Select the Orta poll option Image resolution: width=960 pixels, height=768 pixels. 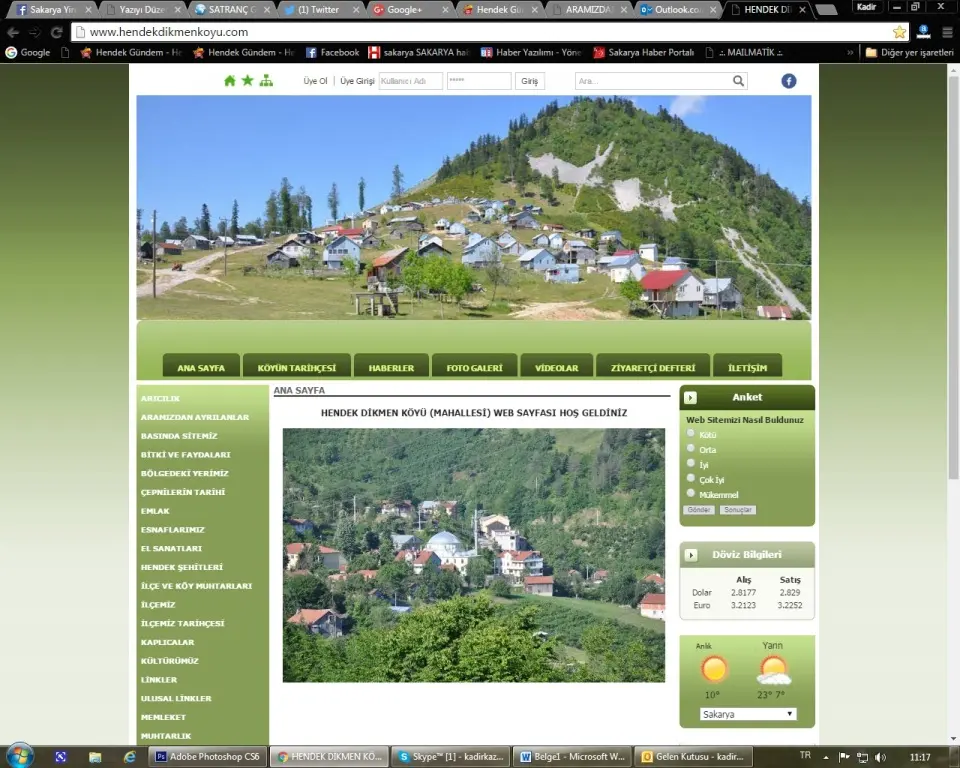point(691,448)
